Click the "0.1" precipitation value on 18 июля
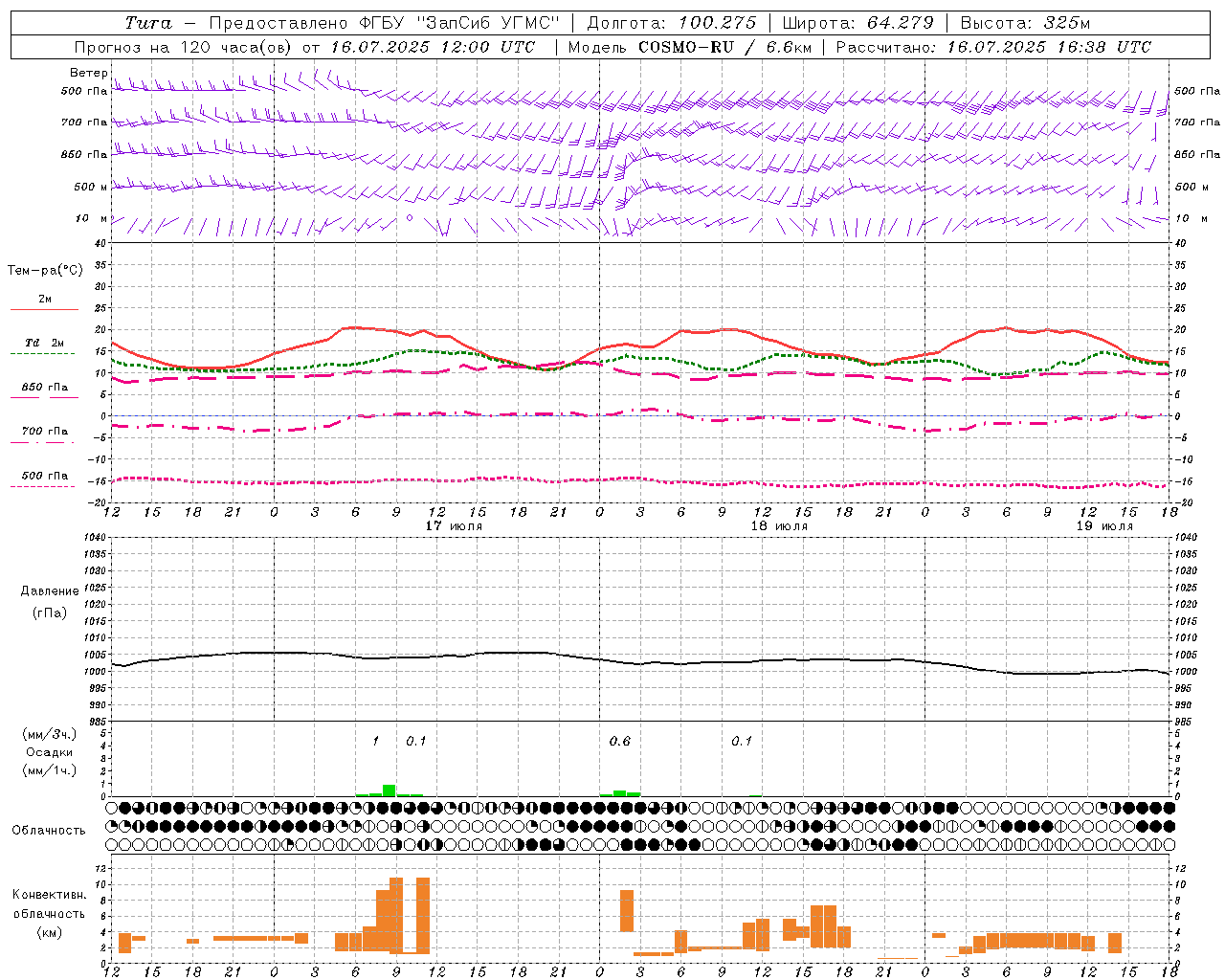This screenshot has width=1225, height=980. [742, 741]
